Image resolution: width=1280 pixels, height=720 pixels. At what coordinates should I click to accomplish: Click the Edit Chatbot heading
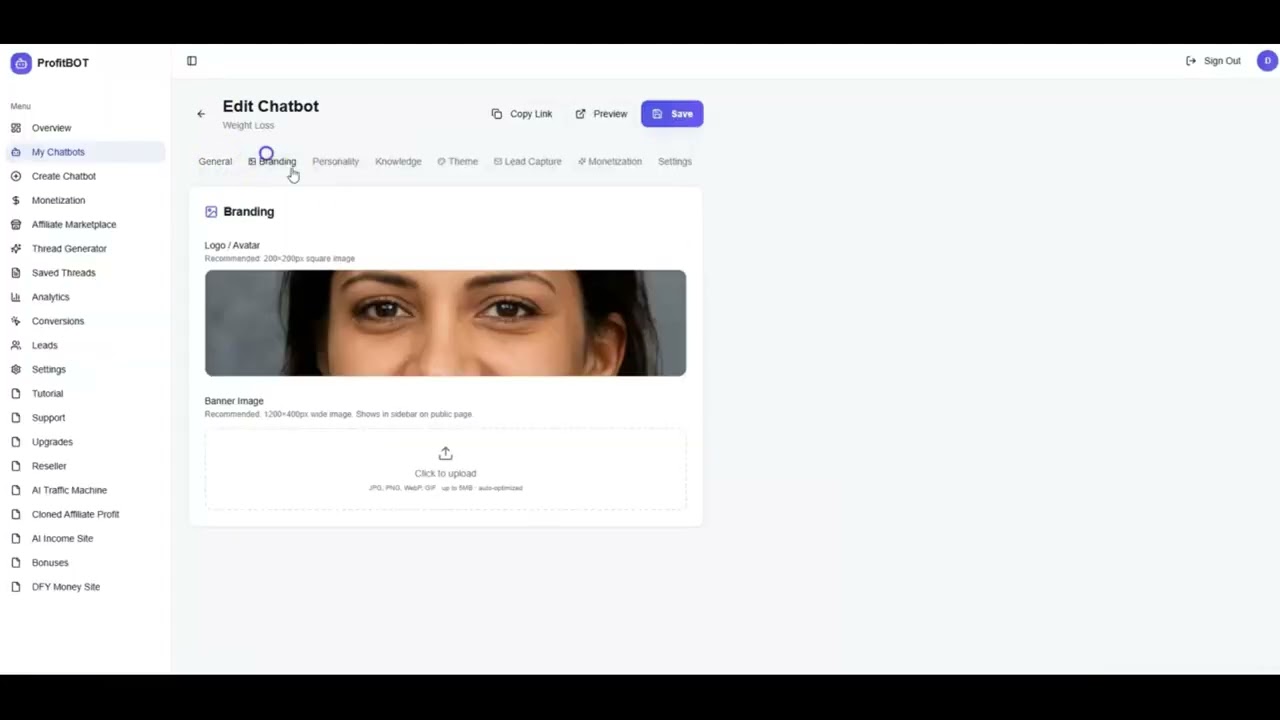pos(271,106)
